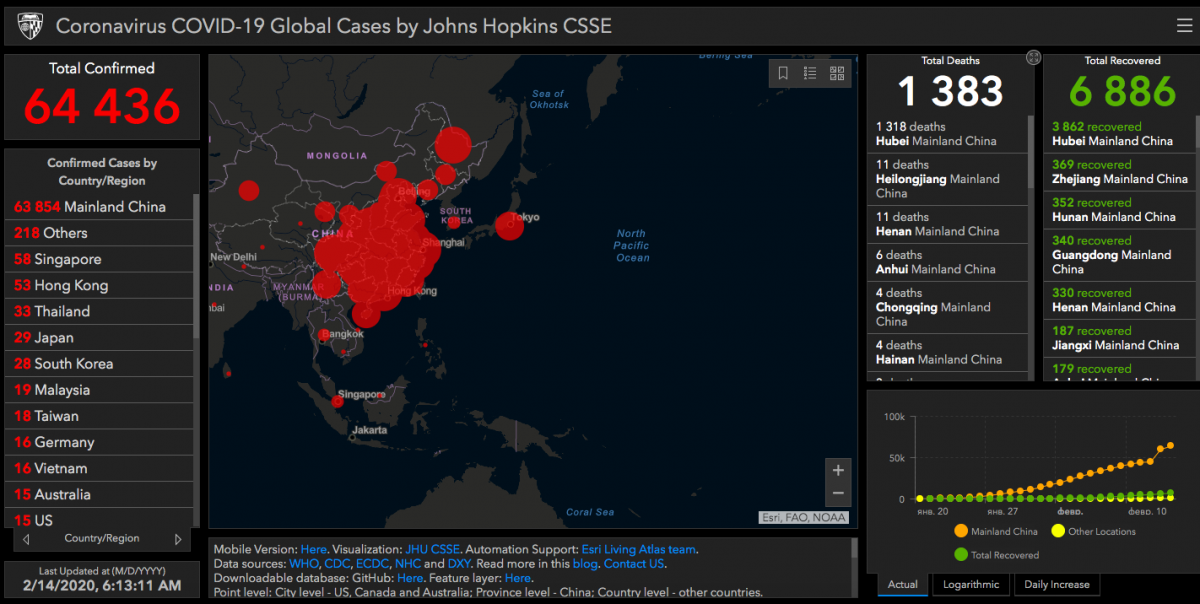Zoom in on the map
Viewport: 1200px width, 604px height.
click(838, 470)
